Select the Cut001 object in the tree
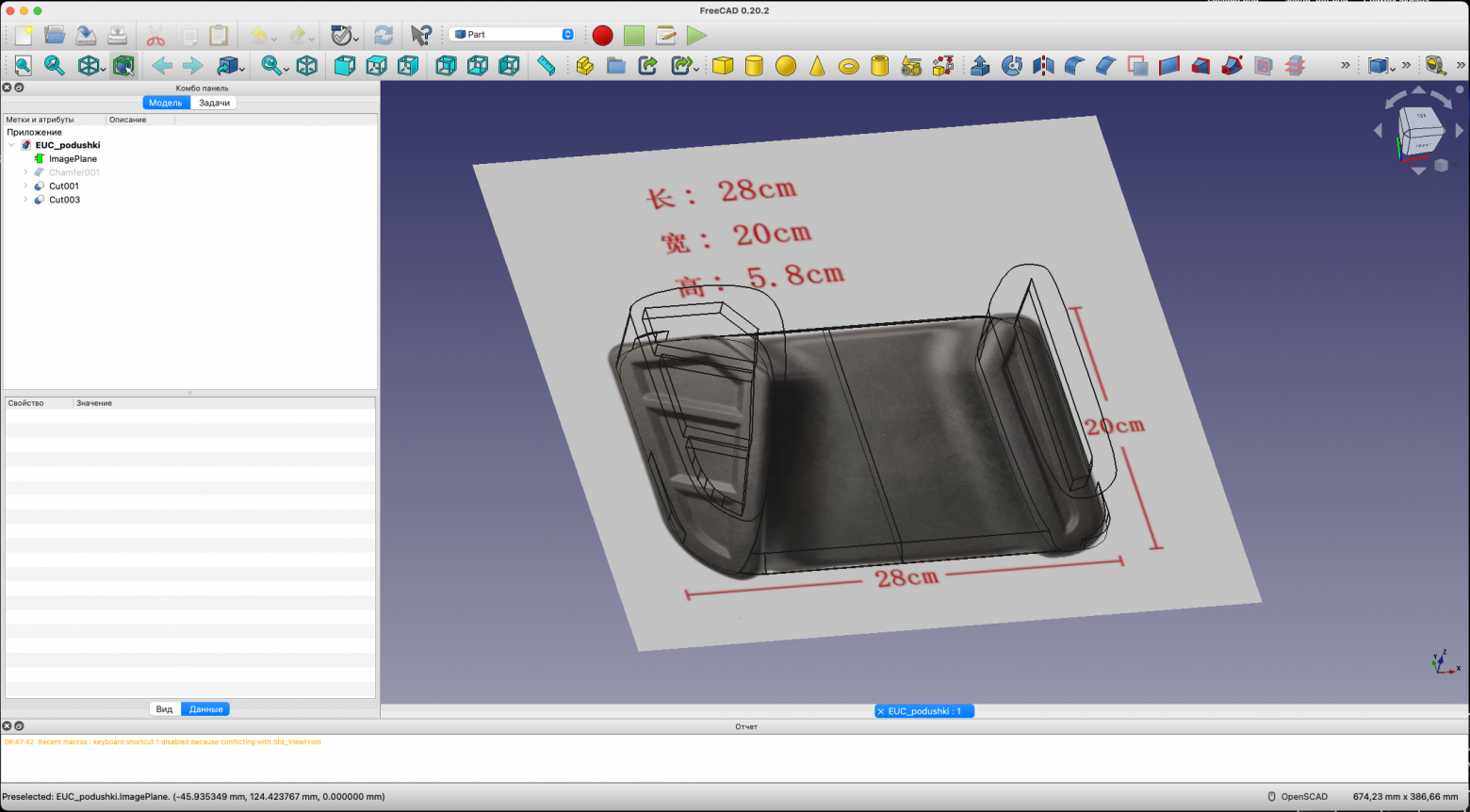This screenshot has height=812, width=1470. tap(64, 187)
